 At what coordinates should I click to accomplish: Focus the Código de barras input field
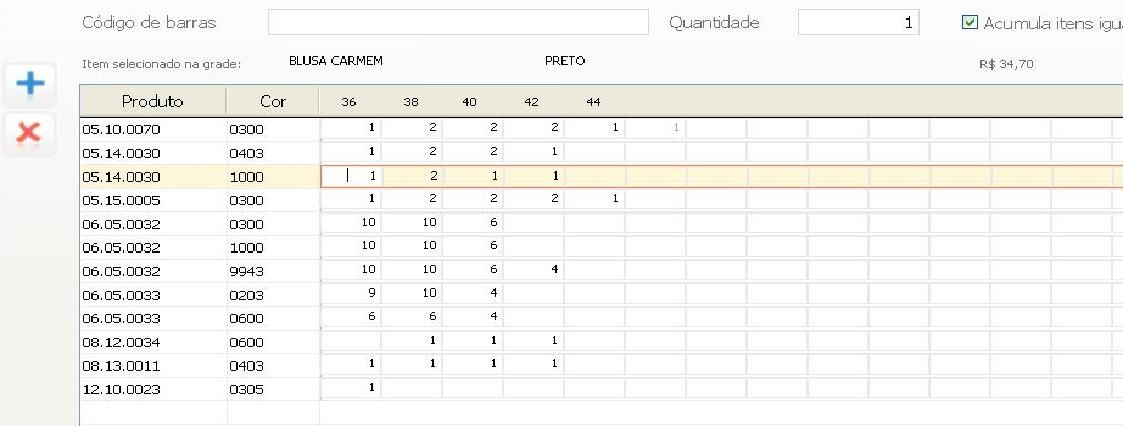(x=458, y=22)
